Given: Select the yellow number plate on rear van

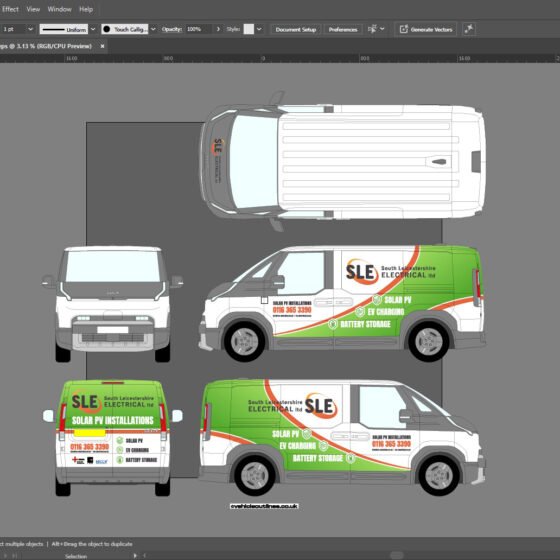Looking at the screenshot, I should click(90, 433).
